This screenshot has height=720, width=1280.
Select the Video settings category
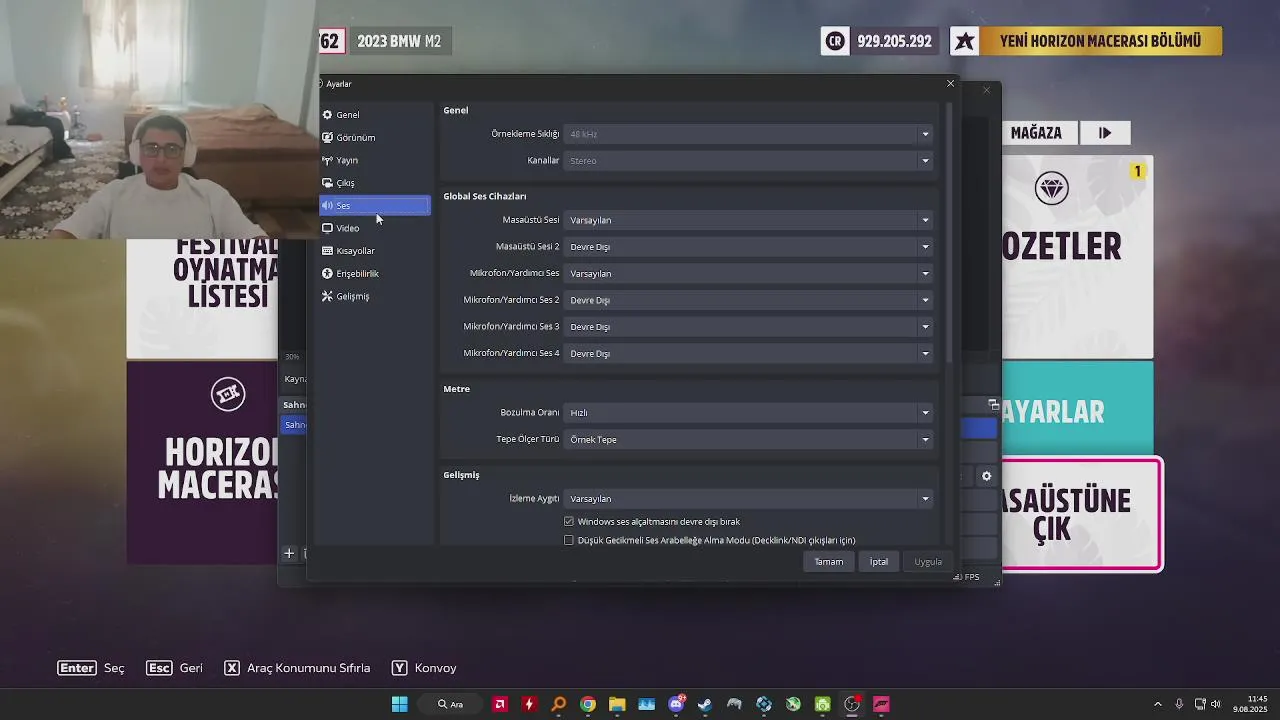coord(374,228)
